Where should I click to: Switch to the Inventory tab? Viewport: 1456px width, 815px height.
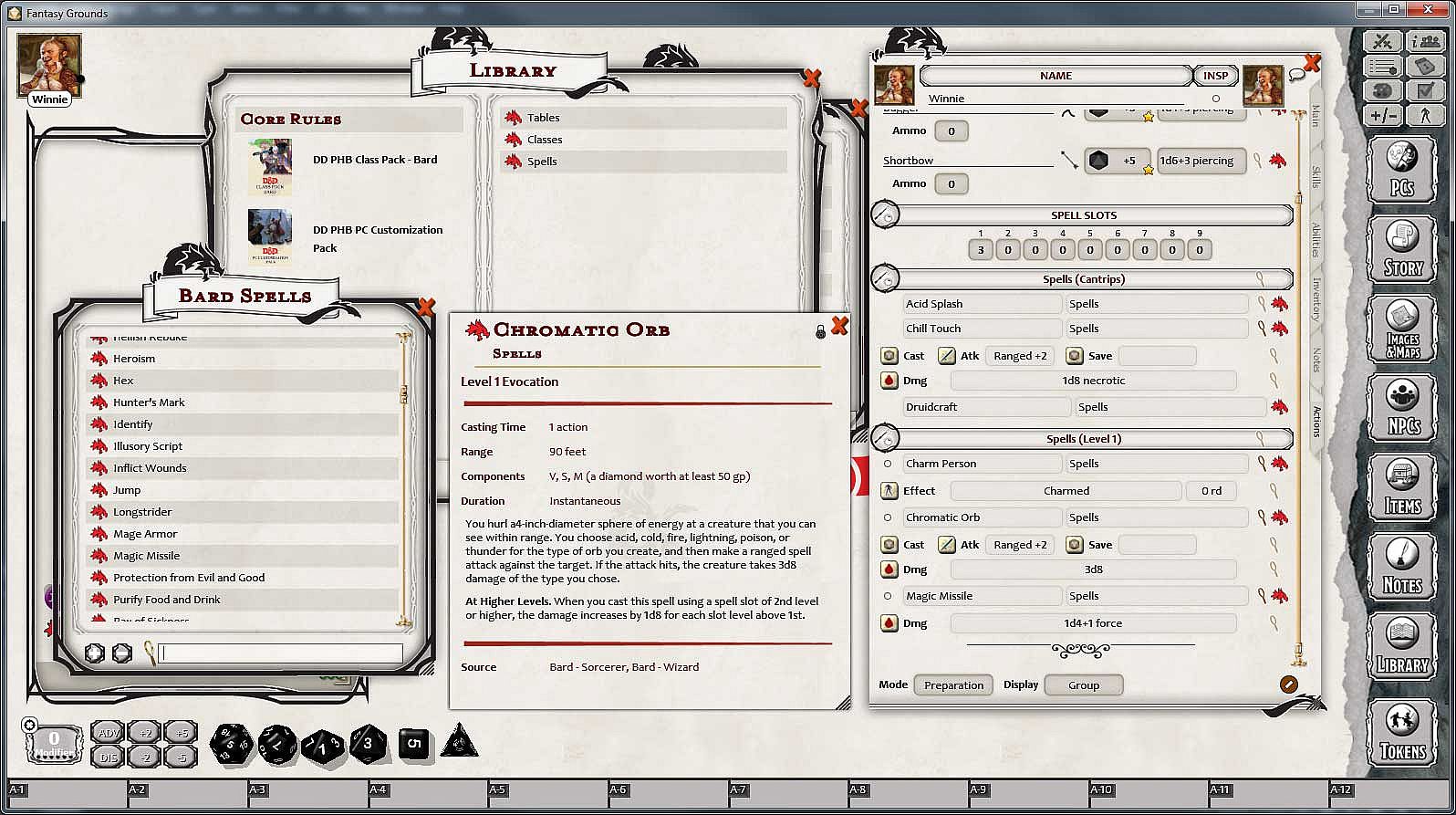click(x=1316, y=298)
